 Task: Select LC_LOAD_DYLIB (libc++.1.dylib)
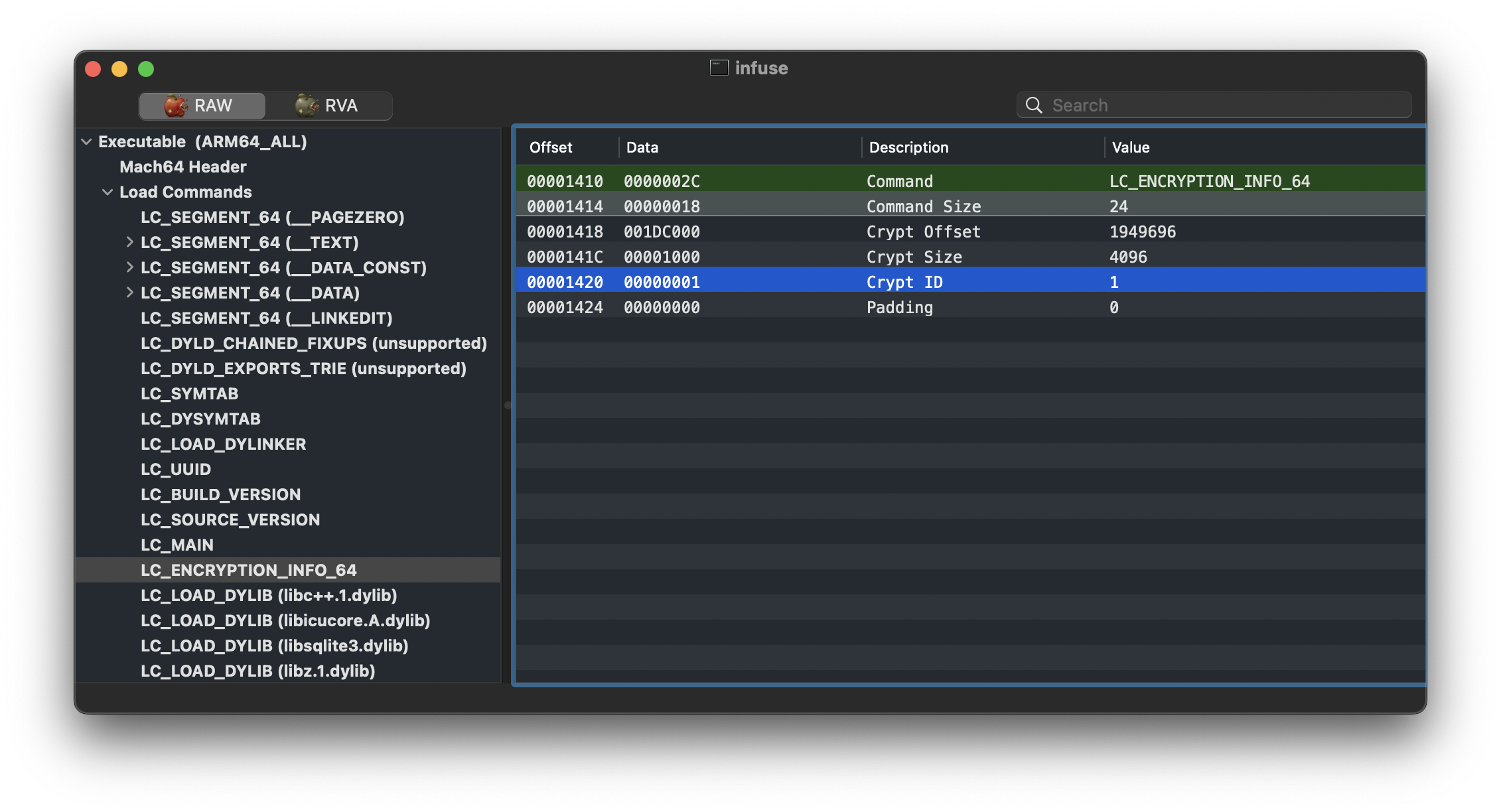tap(269, 595)
